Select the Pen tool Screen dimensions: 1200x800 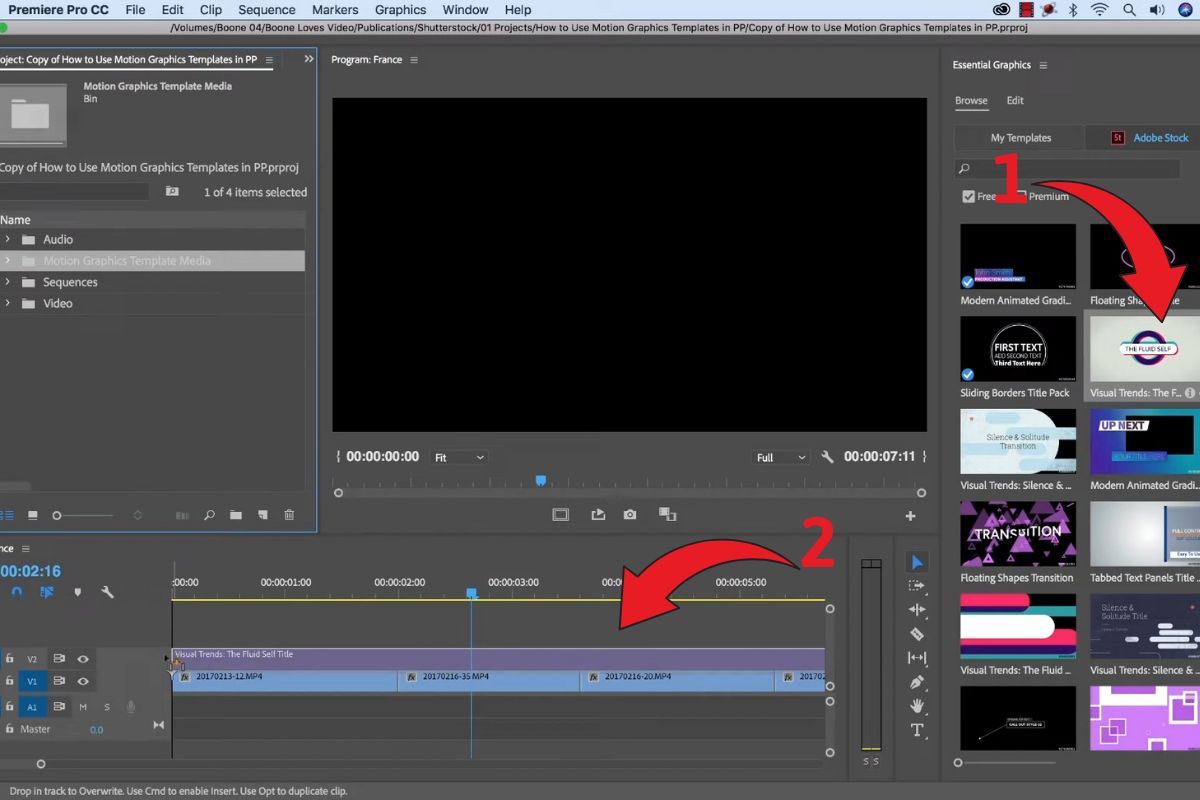click(917, 682)
